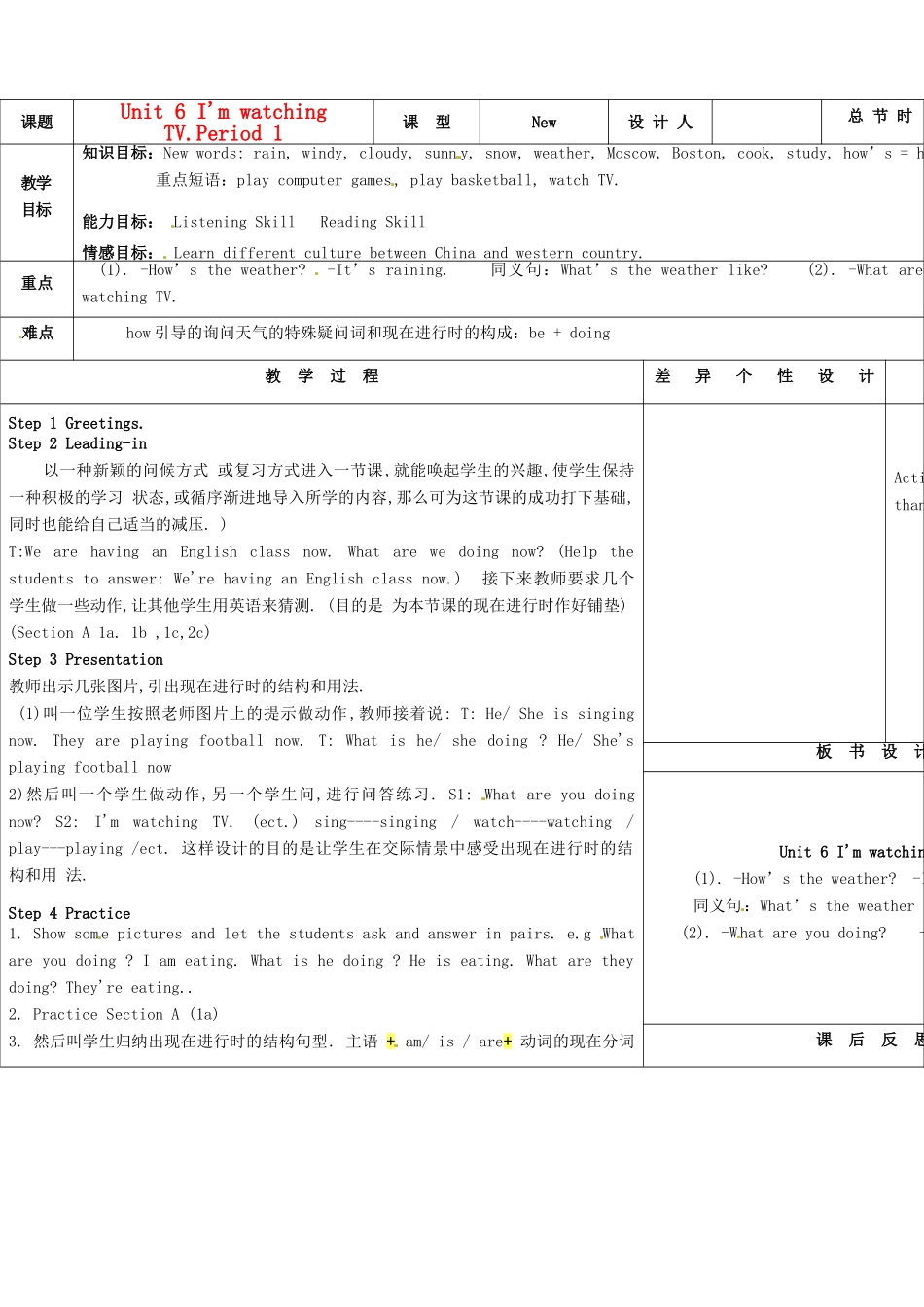Click 'play computer games' phrase
Screen dimensions: 924x1307
click(314, 181)
